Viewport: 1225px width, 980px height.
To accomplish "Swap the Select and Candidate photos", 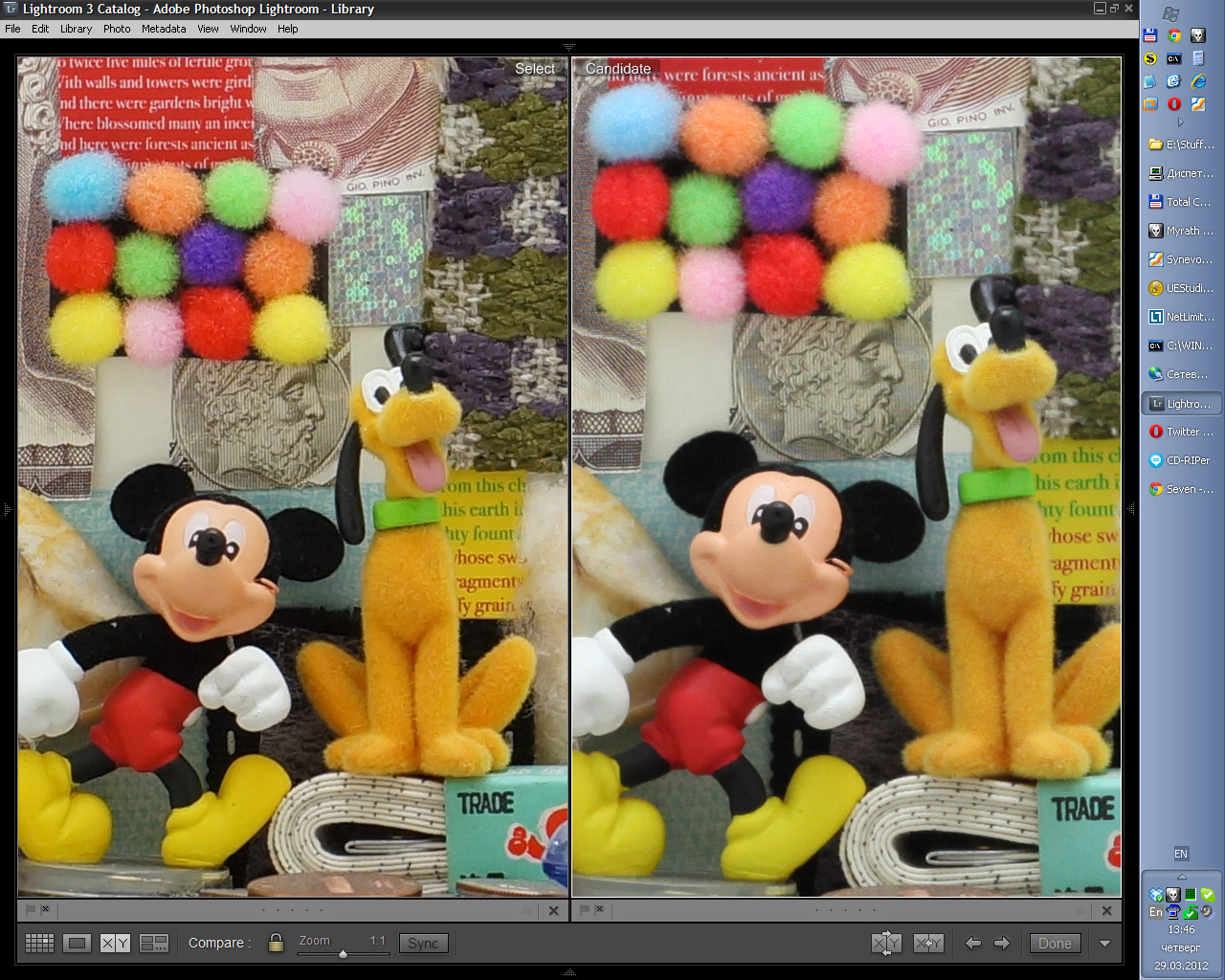I will [887, 943].
